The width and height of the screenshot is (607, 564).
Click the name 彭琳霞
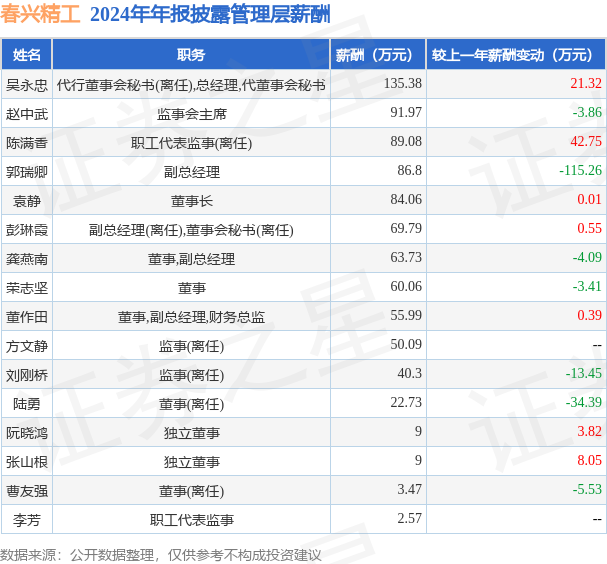coord(27,230)
